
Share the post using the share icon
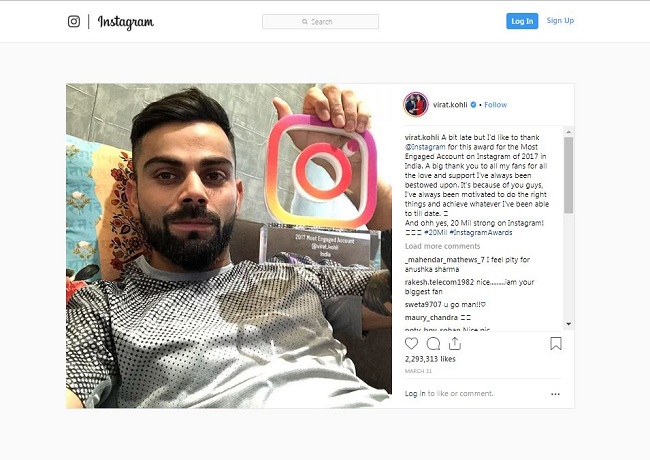tap(455, 344)
